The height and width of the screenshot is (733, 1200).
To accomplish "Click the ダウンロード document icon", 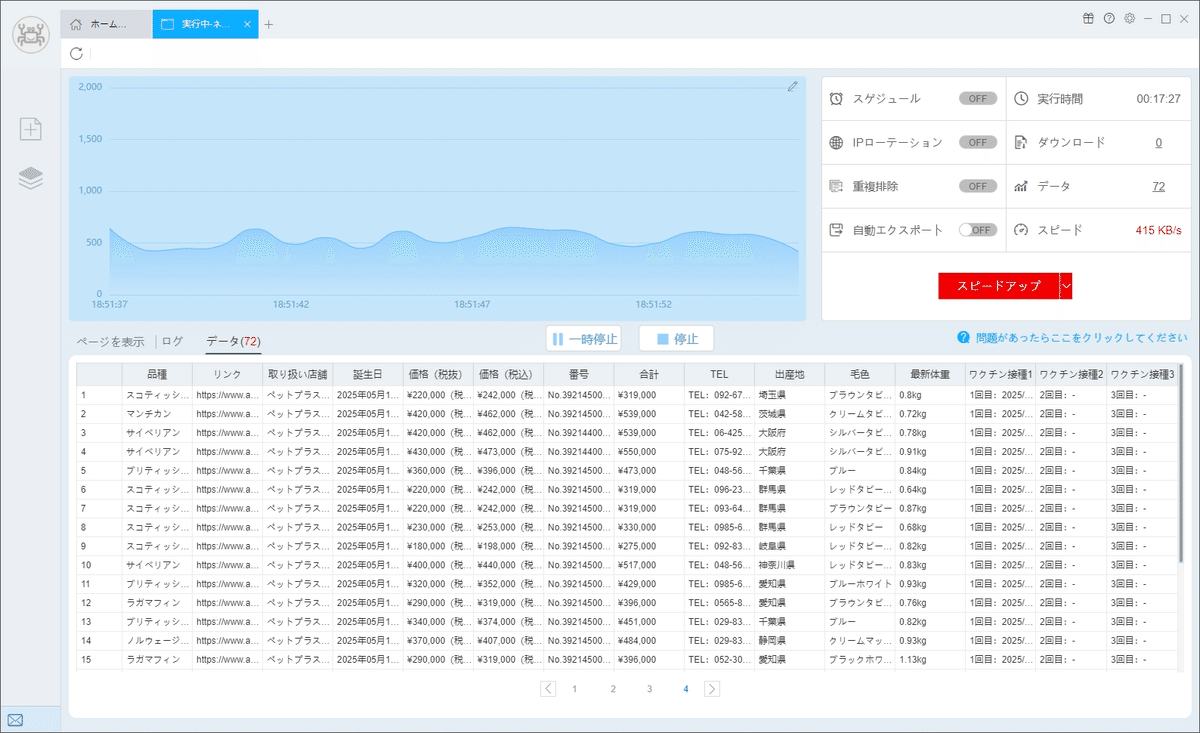I will (1021, 142).
